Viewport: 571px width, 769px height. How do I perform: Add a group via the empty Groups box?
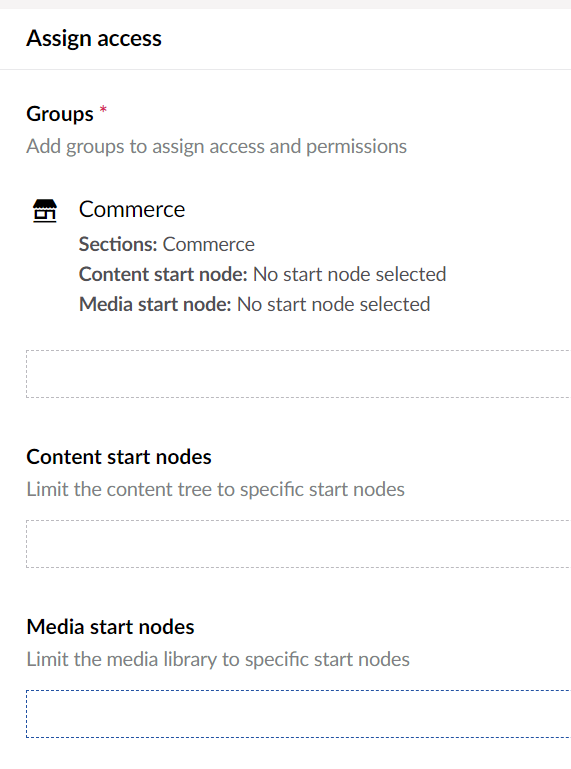click(298, 374)
